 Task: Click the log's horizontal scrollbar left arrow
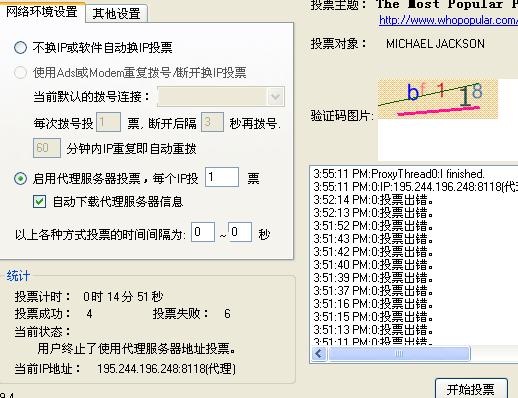point(319,354)
